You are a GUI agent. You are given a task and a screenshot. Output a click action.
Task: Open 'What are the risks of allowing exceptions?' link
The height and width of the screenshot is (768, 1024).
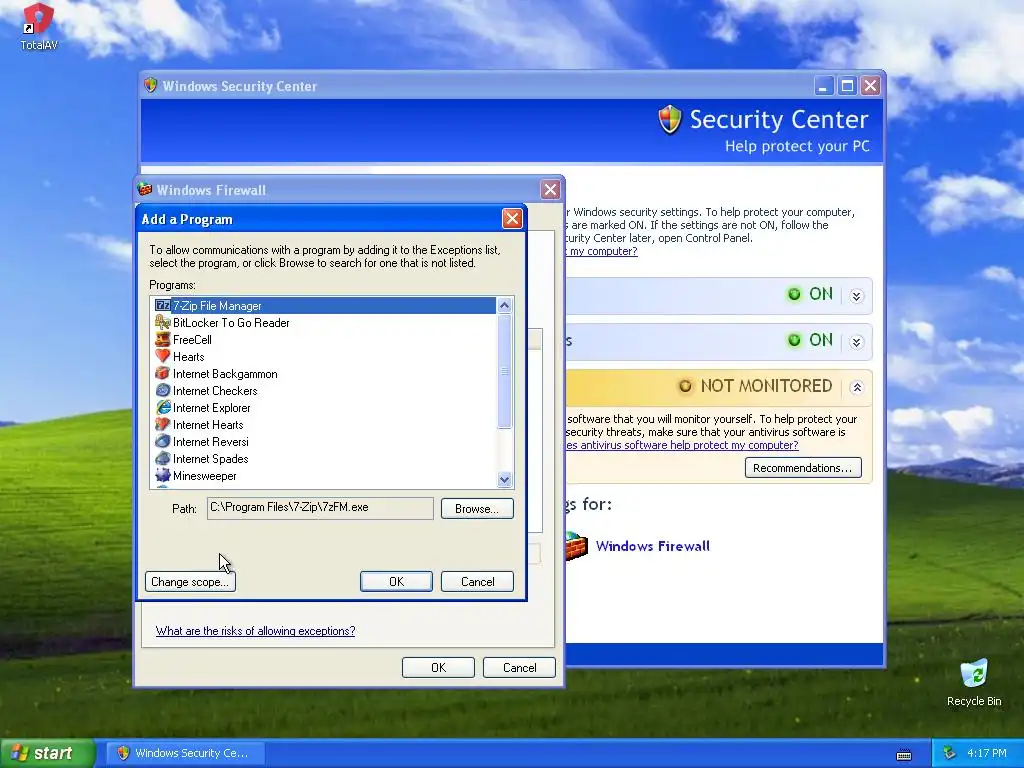coord(255,631)
